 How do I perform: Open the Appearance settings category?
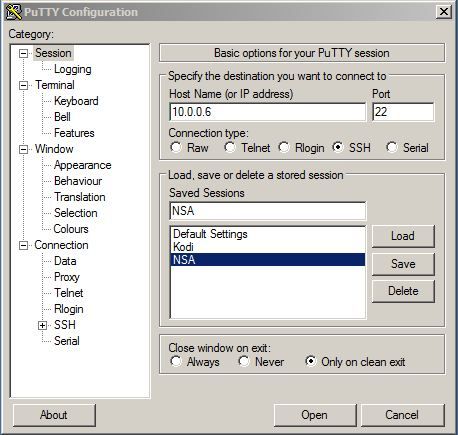[82, 165]
